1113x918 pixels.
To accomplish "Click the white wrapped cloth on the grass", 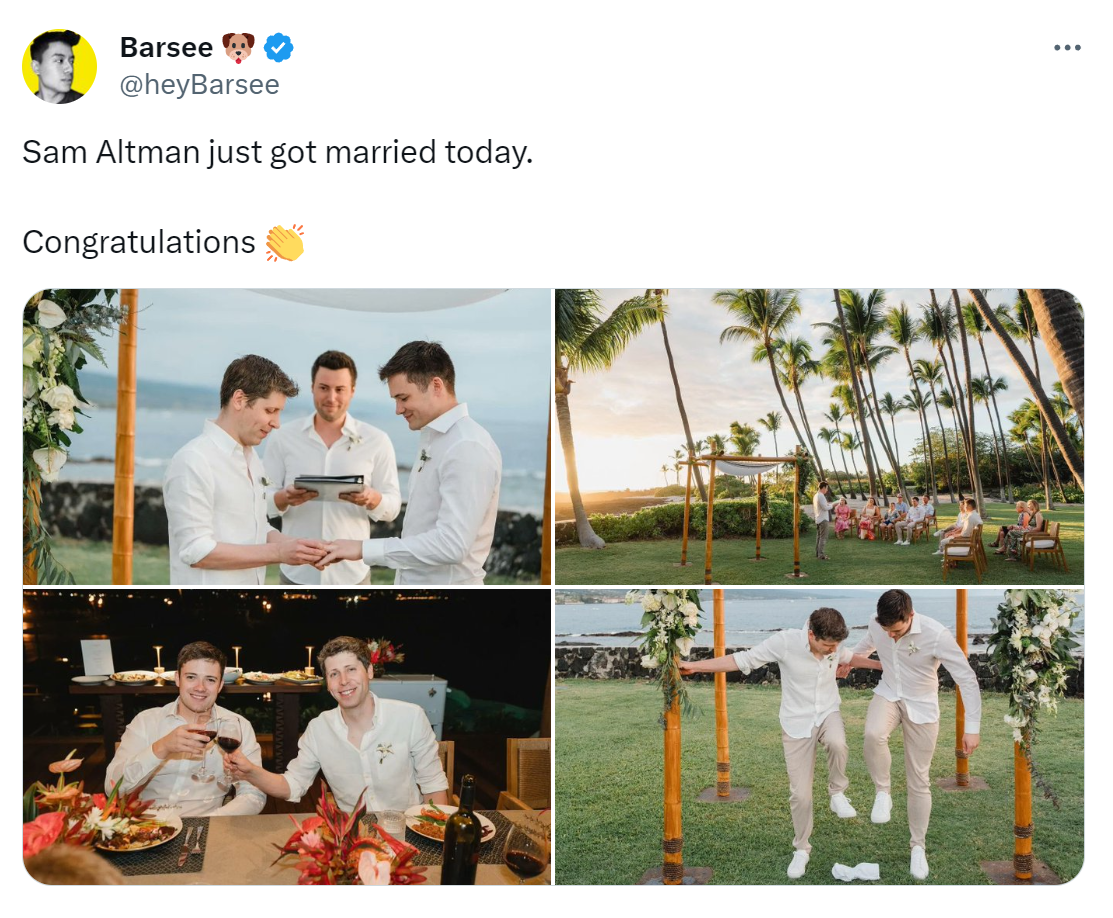I will 856,870.
